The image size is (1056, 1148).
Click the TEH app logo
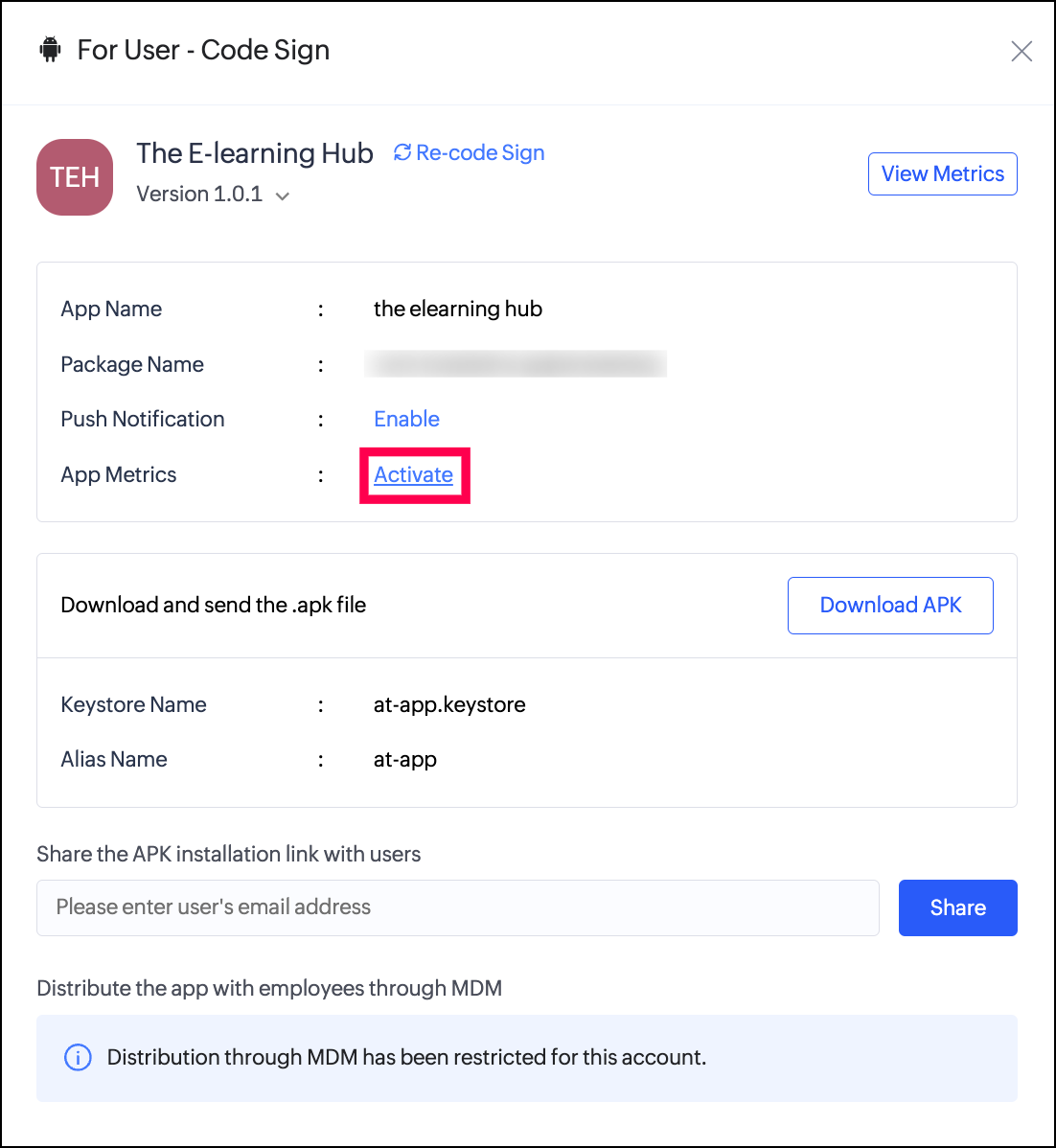pyautogui.click(x=75, y=177)
